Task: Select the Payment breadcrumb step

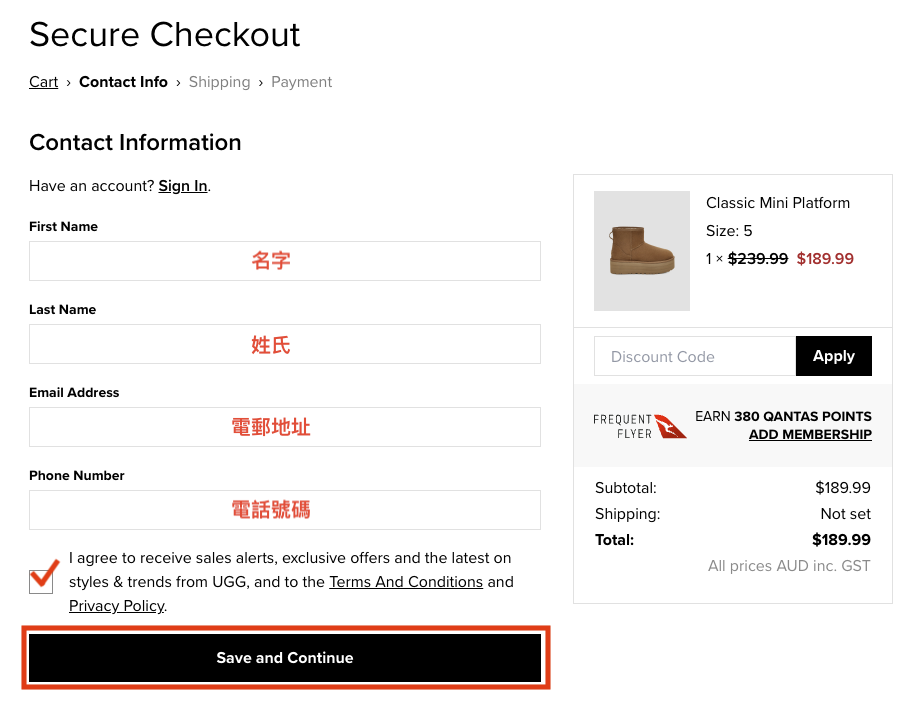Action: [x=301, y=82]
